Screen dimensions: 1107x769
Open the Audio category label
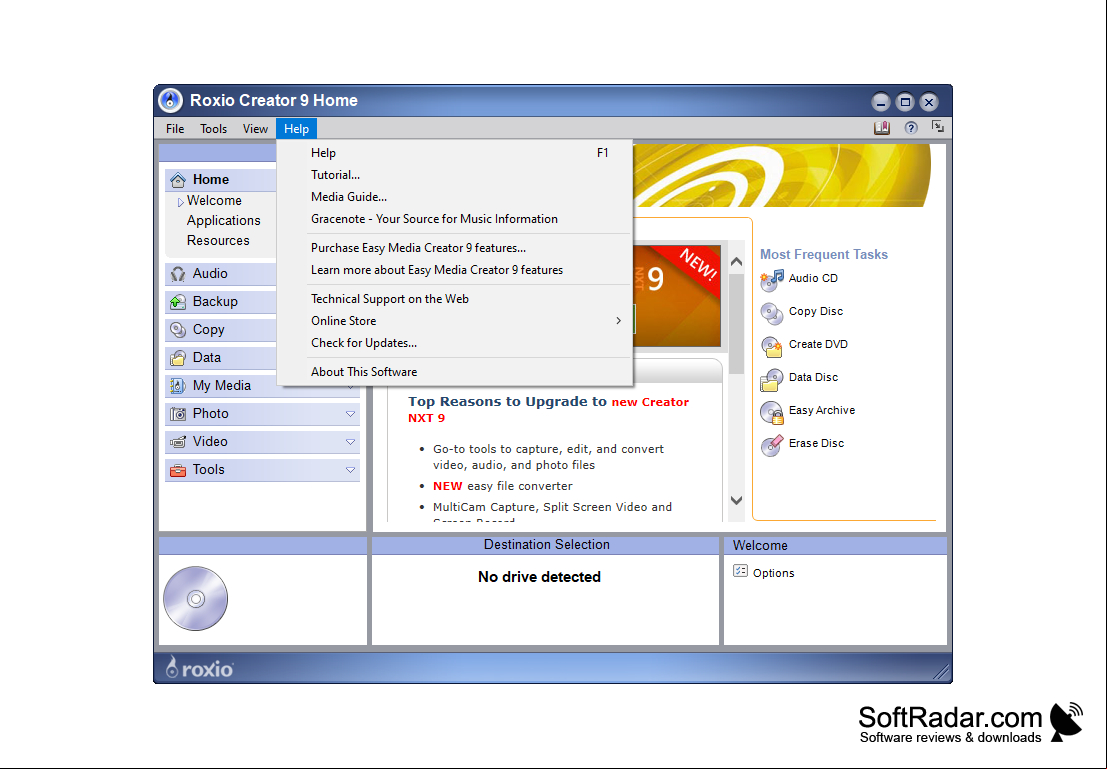point(210,273)
